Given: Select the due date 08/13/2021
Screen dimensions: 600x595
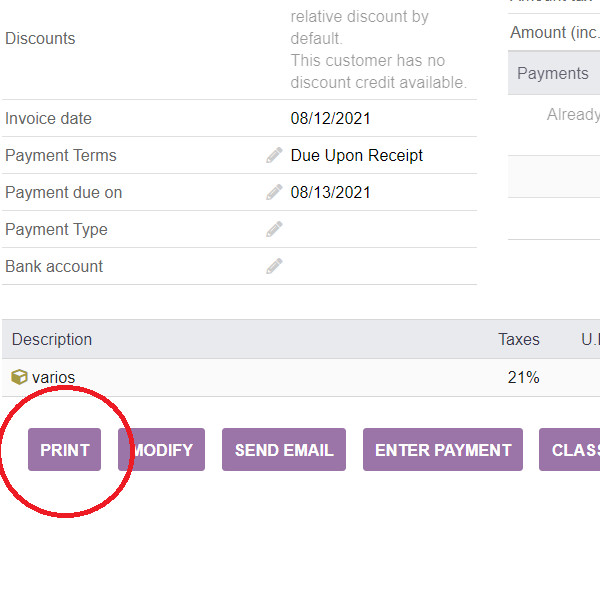Looking at the screenshot, I should (330, 192).
